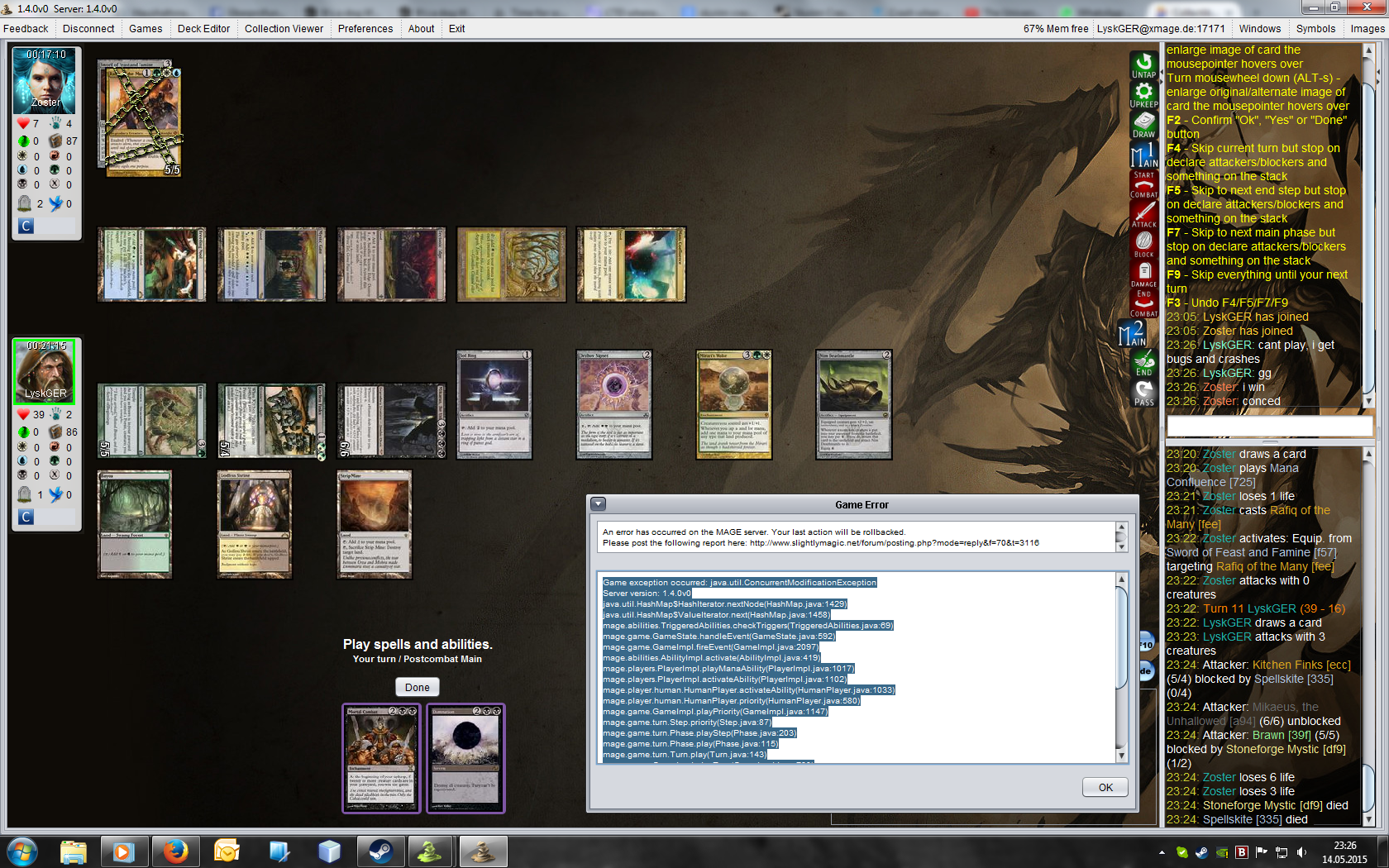The height and width of the screenshot is (868, 1389).
Task: Click the Pass priority icon
Action: [1144, 393]
